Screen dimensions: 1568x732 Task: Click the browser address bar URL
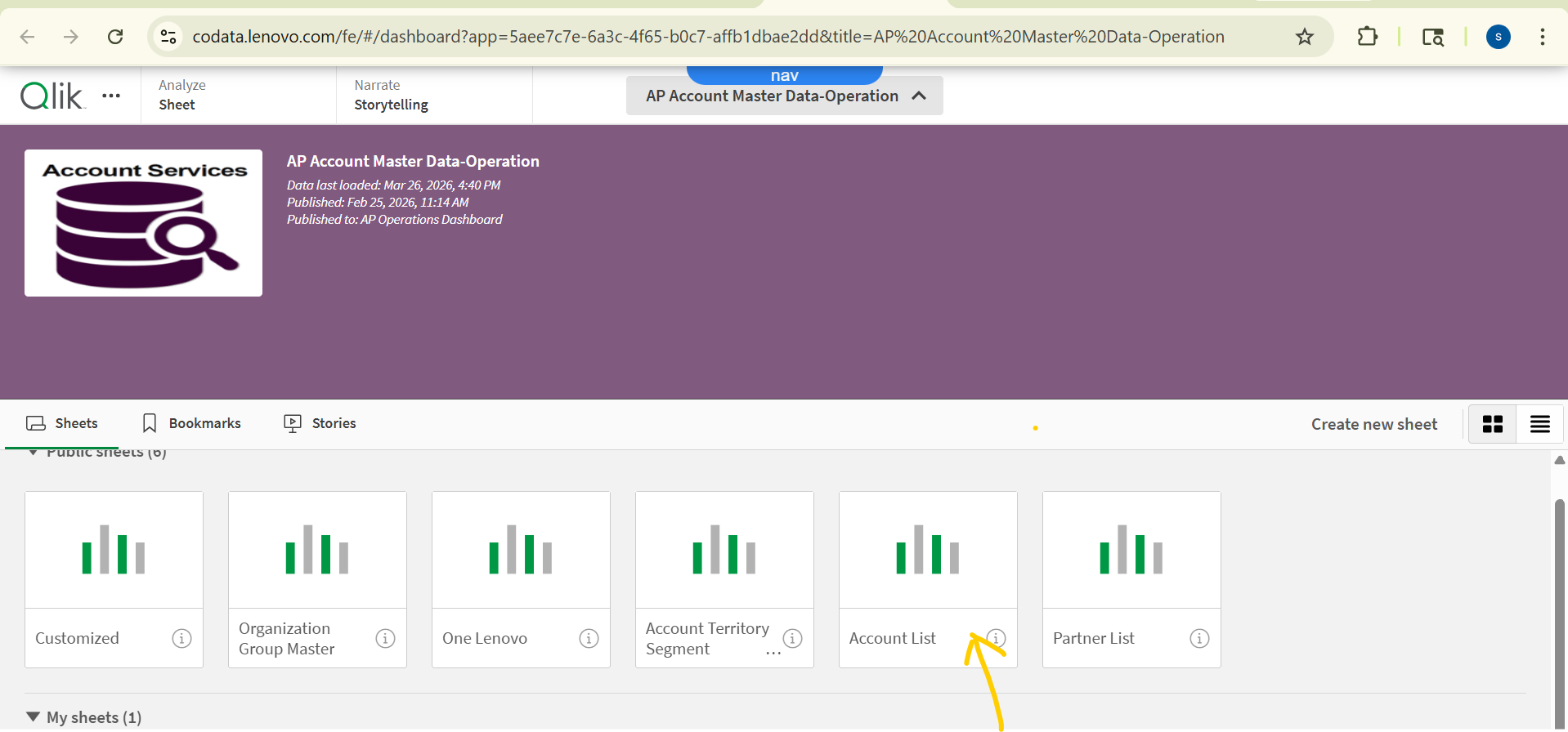point(708,37)
